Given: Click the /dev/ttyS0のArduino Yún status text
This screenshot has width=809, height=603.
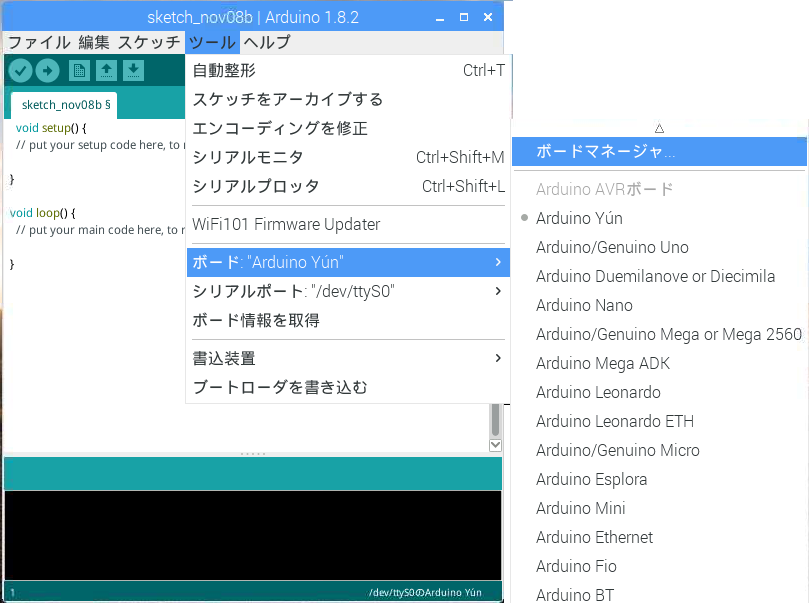Looking at the screenshot, I should coord(425,592).
